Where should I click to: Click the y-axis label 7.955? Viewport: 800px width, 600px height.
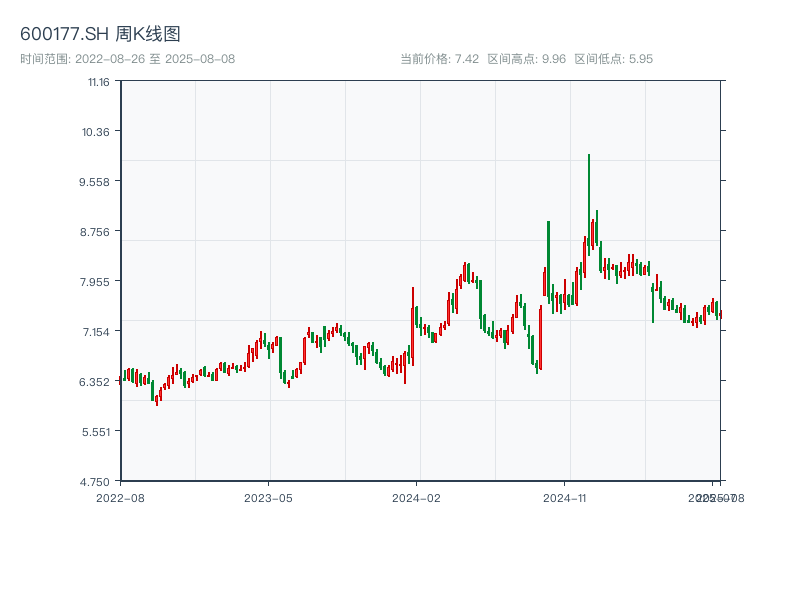tap(94, 282)
